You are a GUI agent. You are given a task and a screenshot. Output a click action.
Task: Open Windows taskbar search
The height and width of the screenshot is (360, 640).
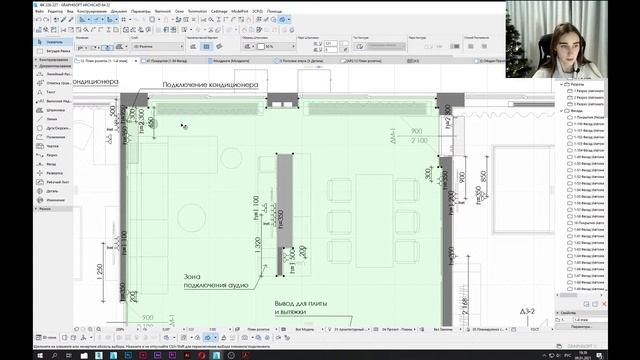tap(54, 356)
